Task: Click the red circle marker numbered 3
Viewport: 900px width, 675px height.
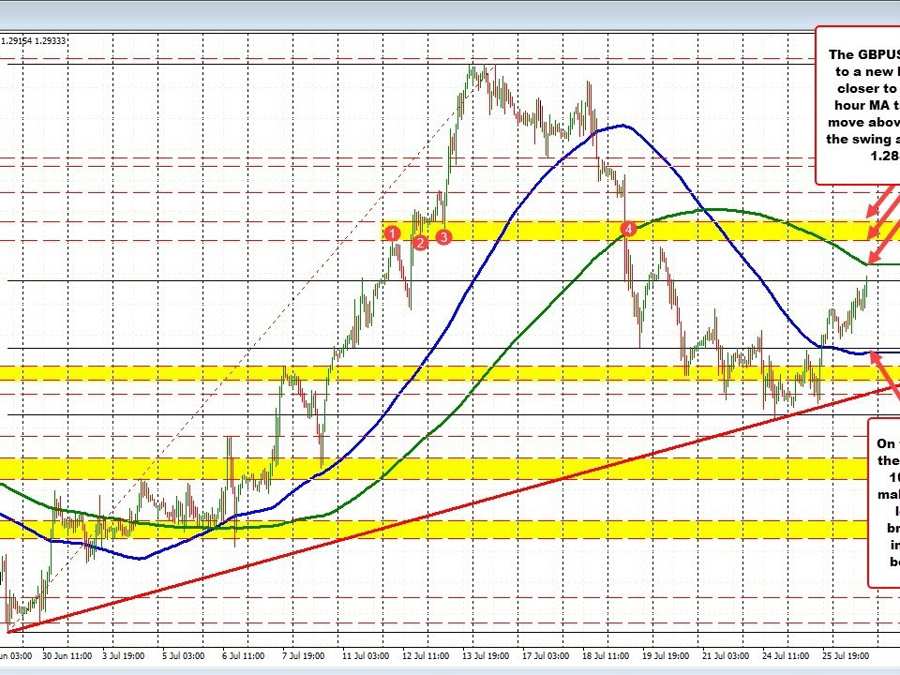Action: pos(444,235)
